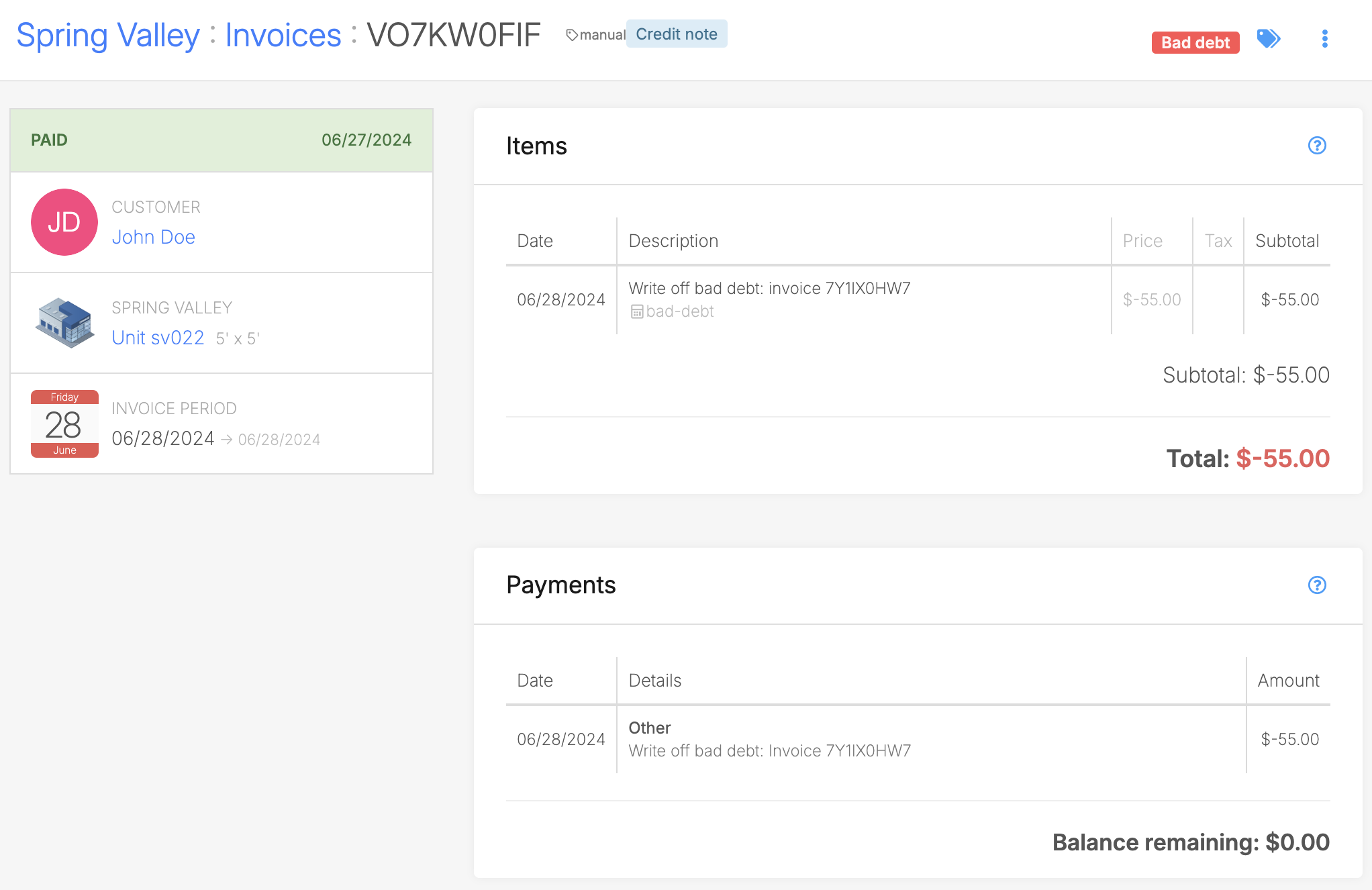Click the Bad debt label

(x=1195, y=42)
